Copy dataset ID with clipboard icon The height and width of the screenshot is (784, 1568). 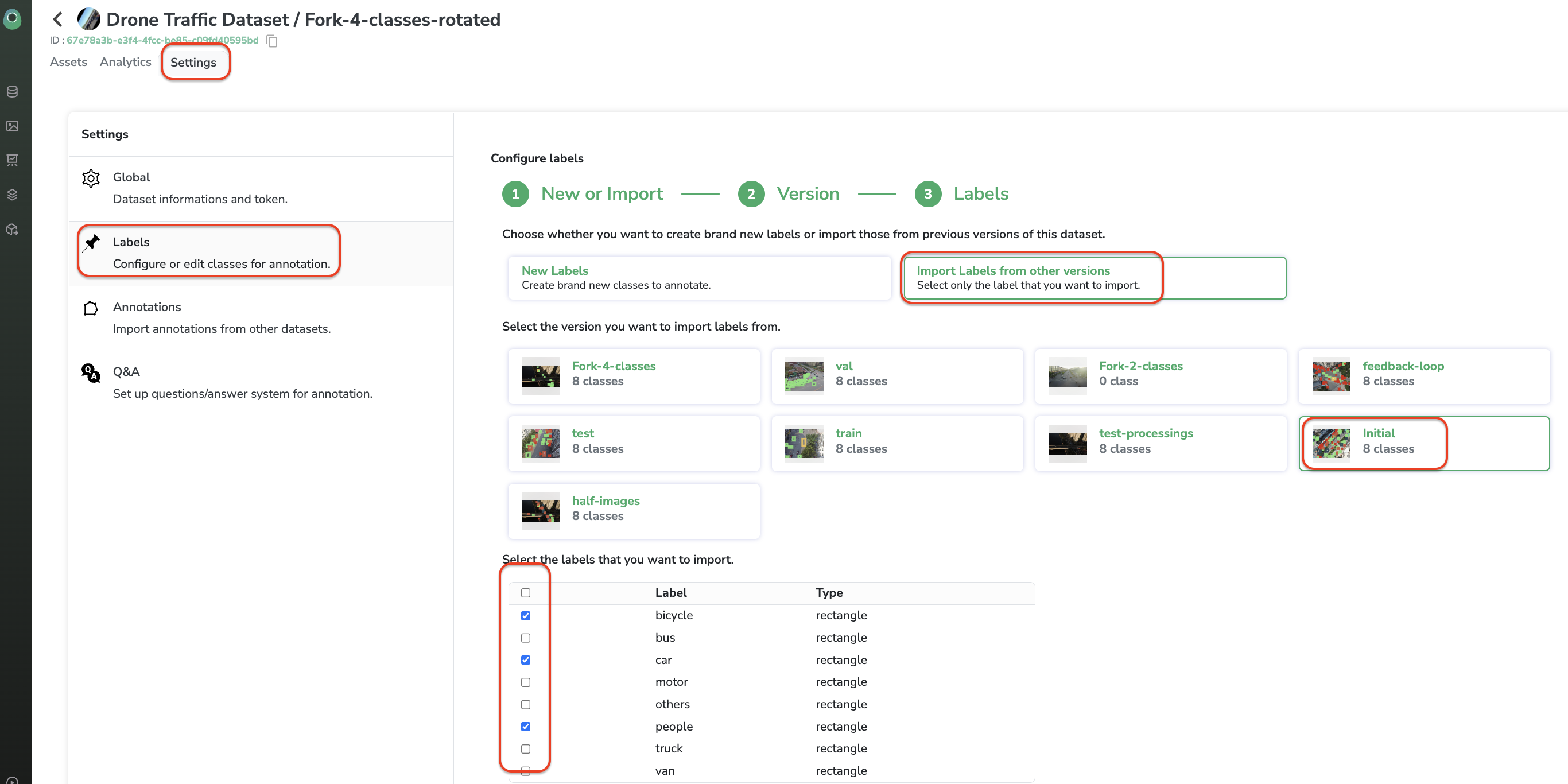coord(272,41)
